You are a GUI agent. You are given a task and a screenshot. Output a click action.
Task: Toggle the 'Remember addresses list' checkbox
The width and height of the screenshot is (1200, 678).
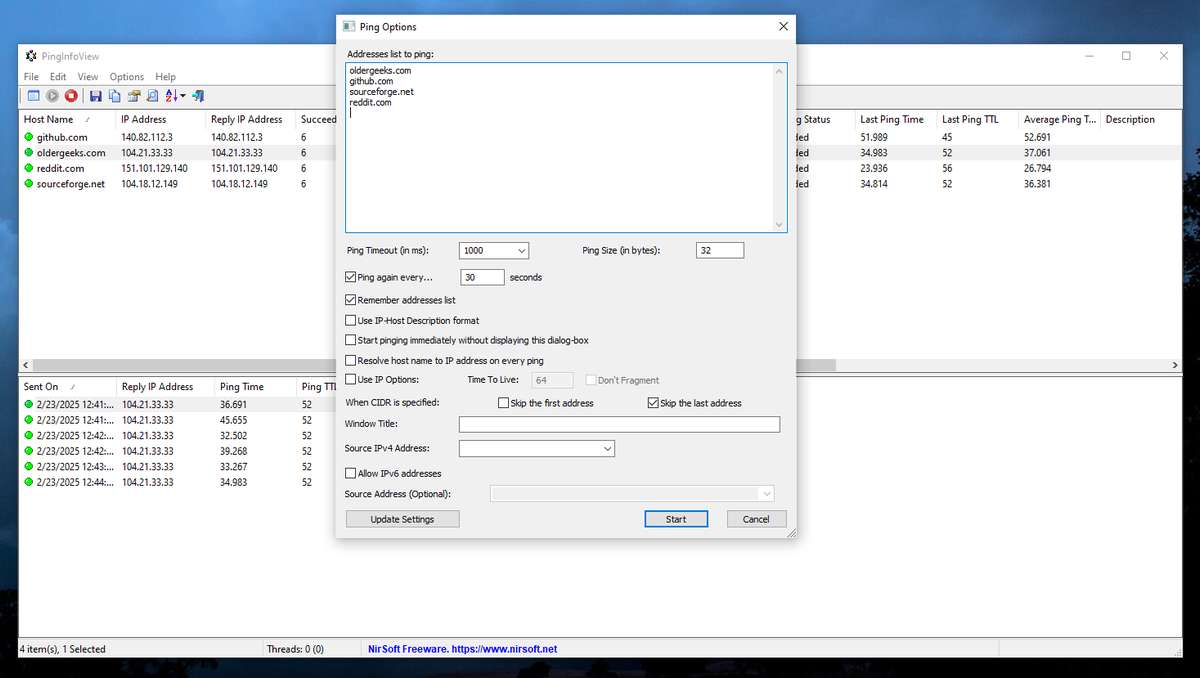(351, 299)
